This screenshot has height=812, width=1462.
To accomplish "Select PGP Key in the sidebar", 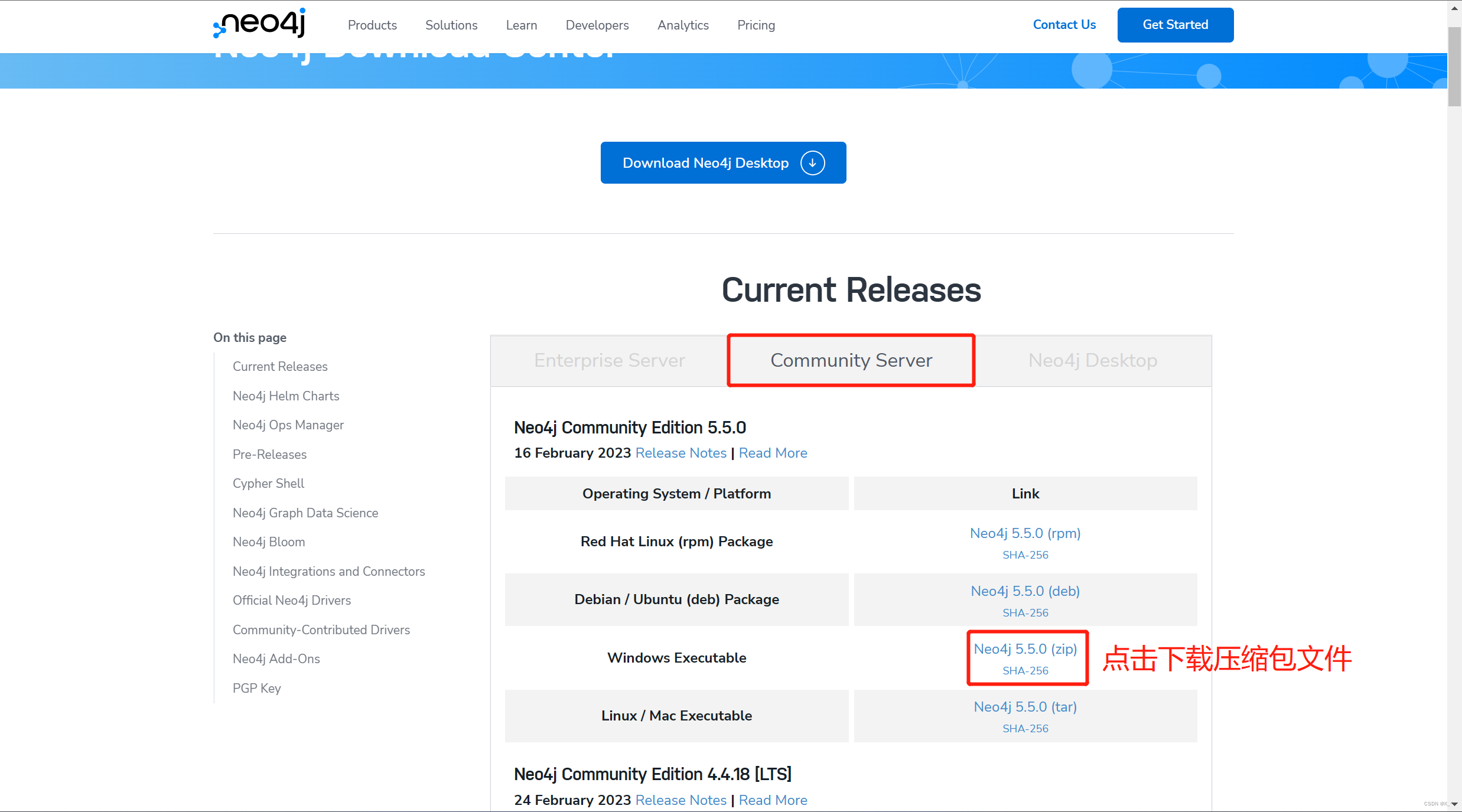I will pyautogui.click(x=256, y=688).
